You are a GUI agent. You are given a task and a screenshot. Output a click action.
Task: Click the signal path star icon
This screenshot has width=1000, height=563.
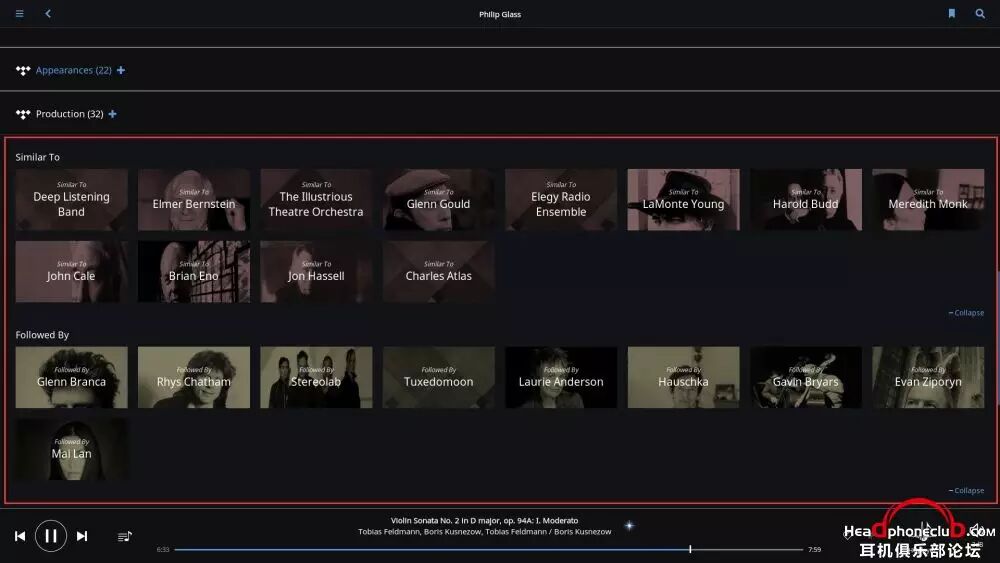[x=629, y=526]
